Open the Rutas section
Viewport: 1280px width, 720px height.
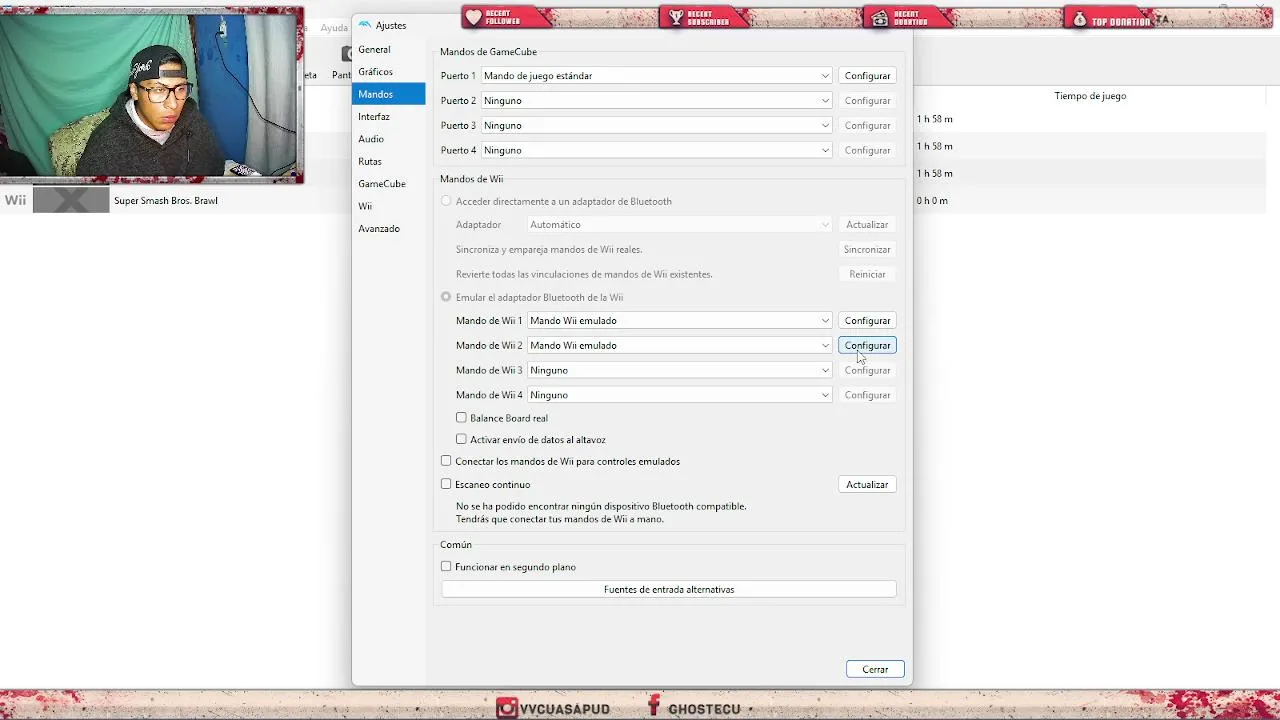coord(389,161)
